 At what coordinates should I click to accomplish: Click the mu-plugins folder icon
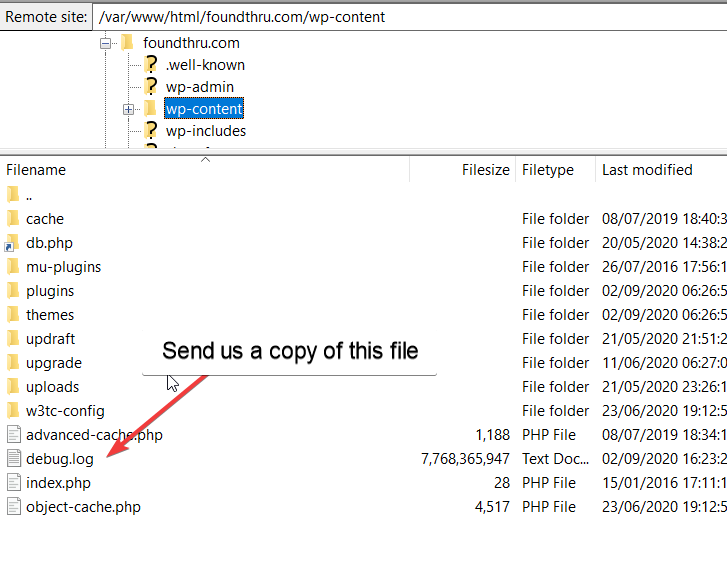[13, 266]
